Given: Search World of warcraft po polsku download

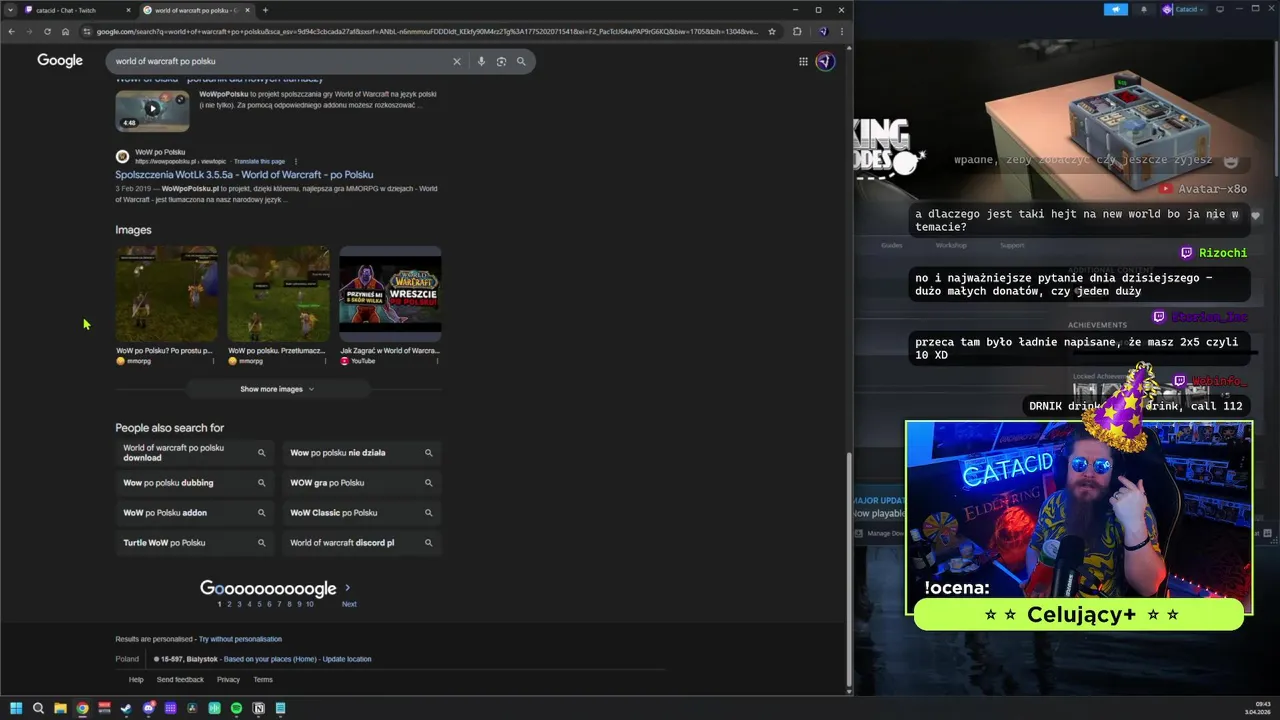Looking at the screenshot, I should [195, 453].
